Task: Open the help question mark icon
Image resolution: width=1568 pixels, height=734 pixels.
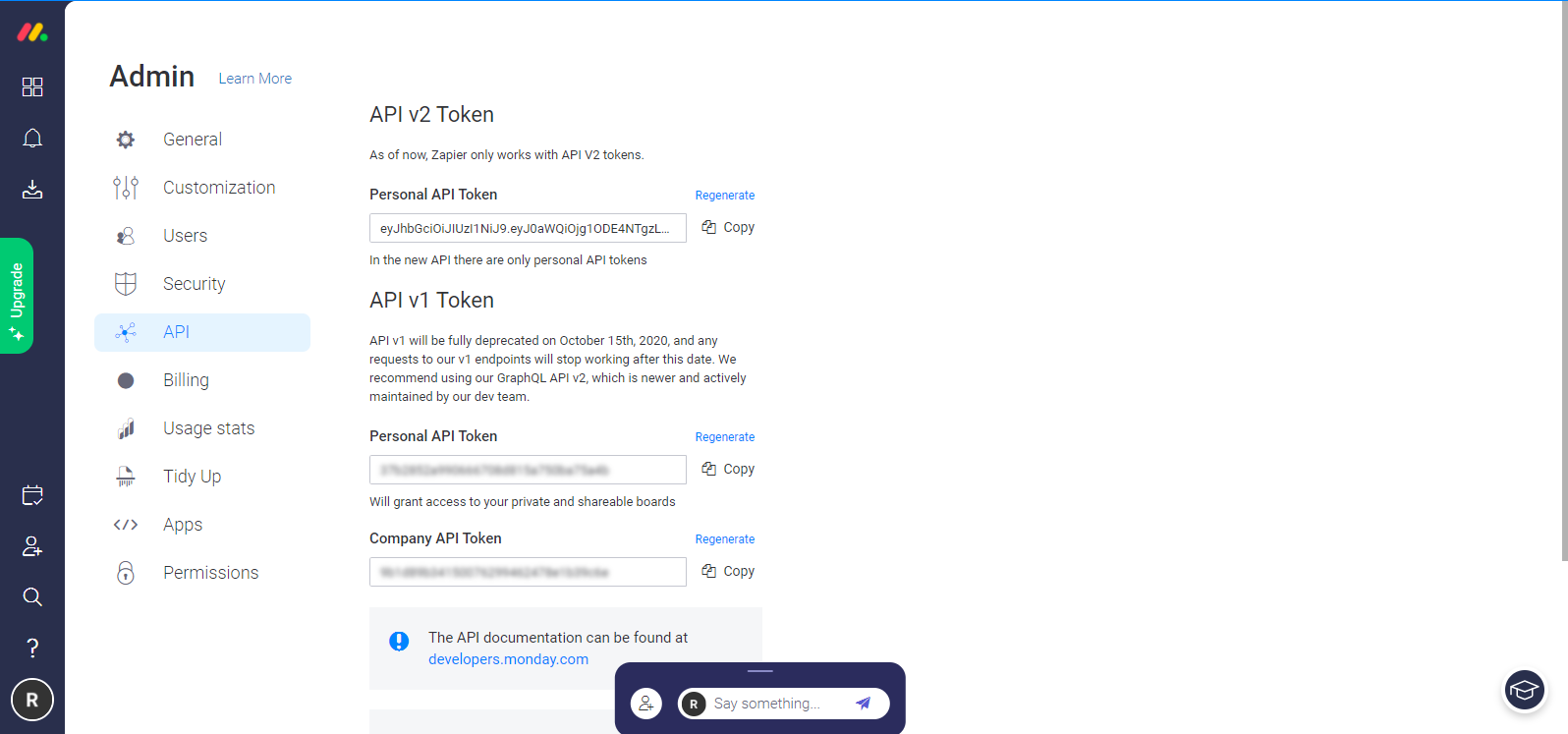Action: coord(32,648)
